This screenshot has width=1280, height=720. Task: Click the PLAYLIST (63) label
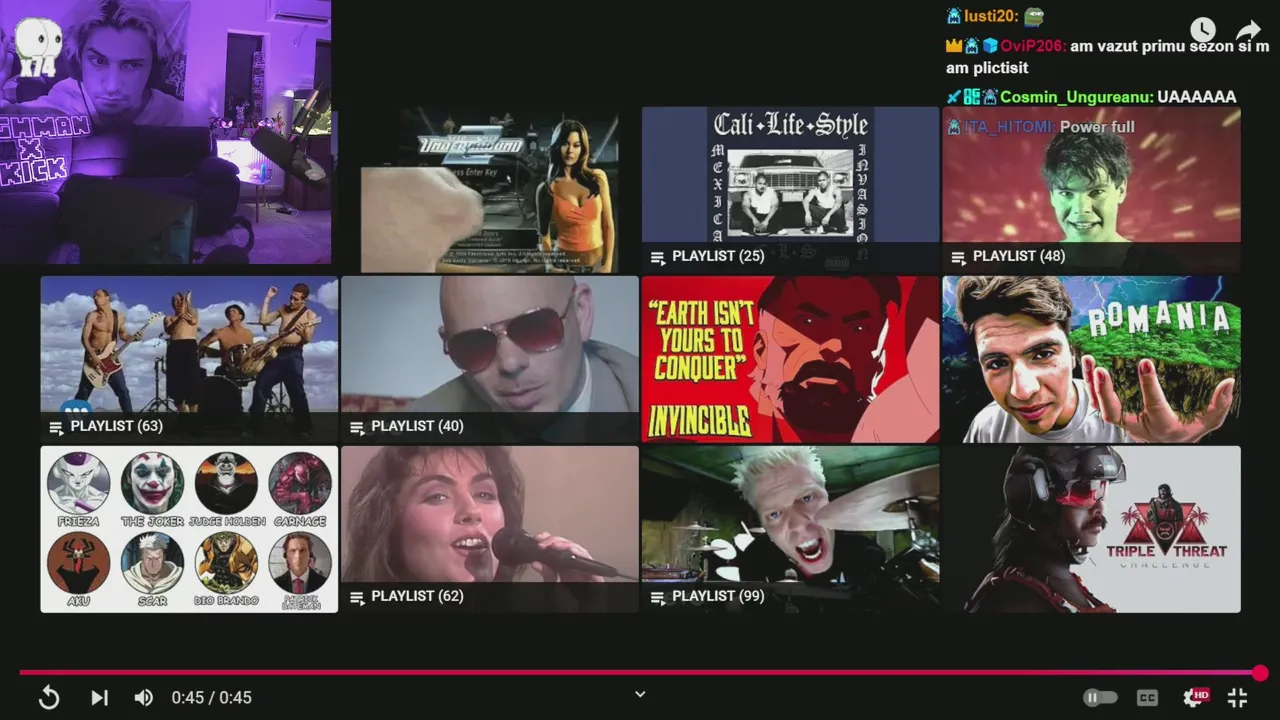(116, 426)
